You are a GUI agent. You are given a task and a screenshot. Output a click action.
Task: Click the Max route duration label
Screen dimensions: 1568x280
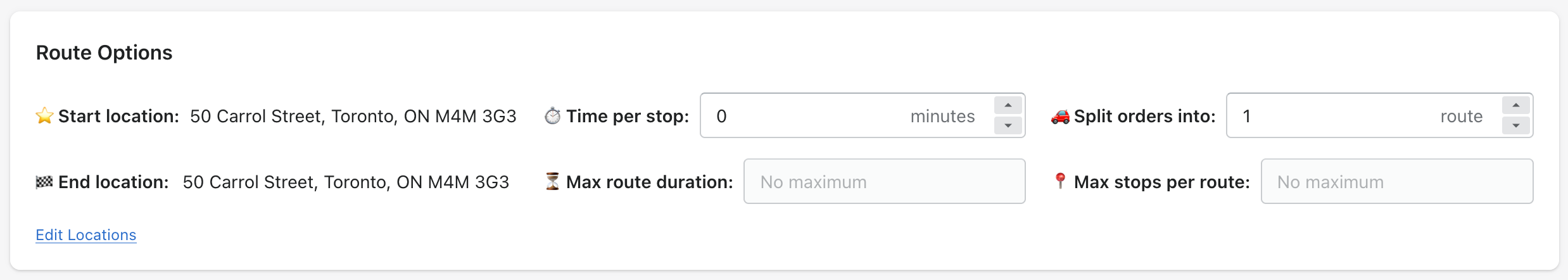point(649,182)
